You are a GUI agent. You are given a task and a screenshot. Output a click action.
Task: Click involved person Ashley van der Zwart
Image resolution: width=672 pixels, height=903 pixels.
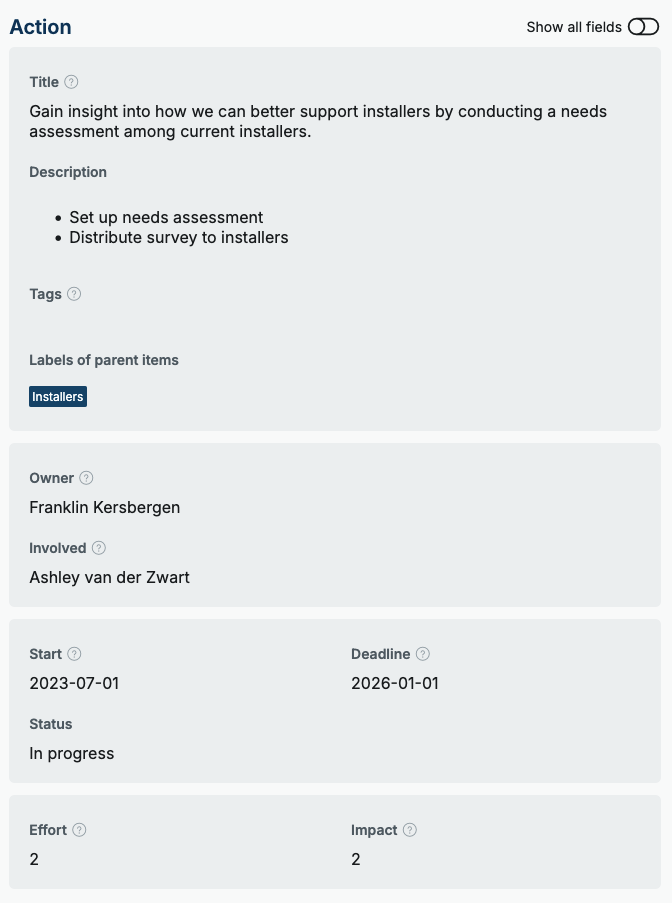pos(109,577)
